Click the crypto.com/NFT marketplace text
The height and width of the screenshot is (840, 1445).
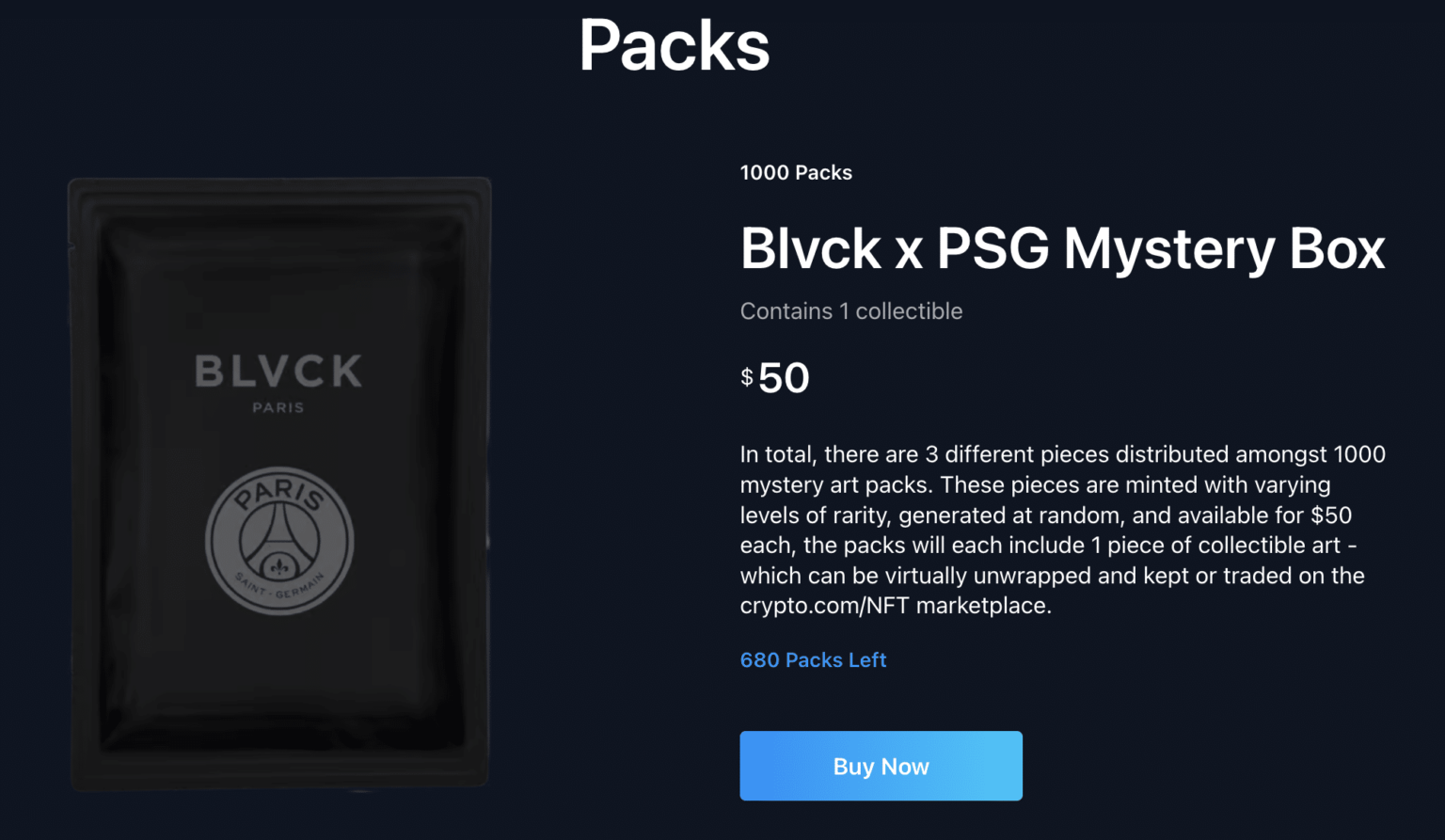pos(894,606)
